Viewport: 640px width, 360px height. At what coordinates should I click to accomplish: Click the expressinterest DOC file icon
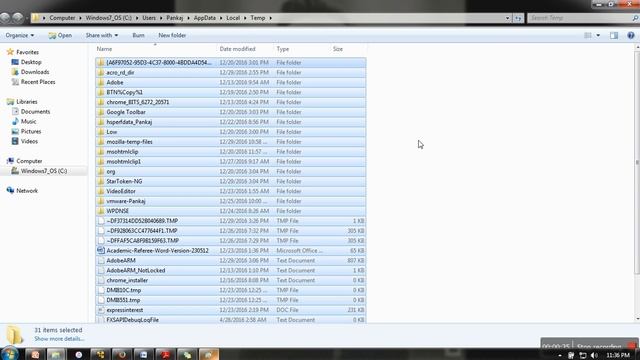click(x=101, y=310)
